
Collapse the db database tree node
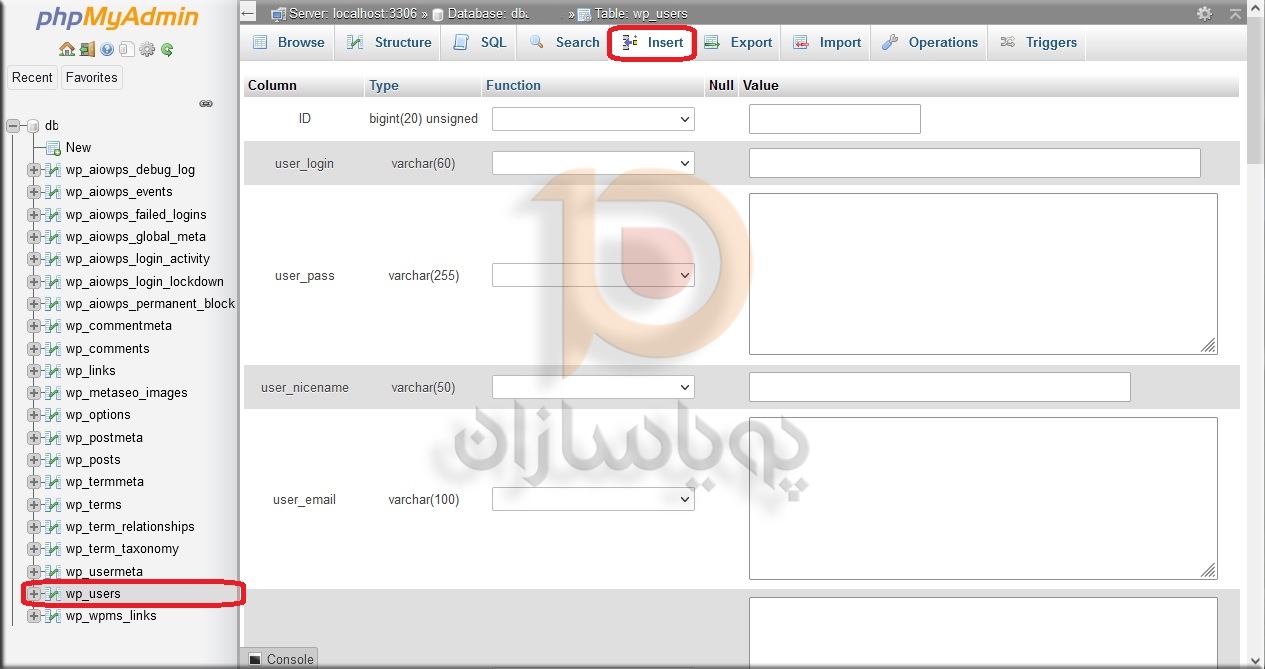pos(14,126)
